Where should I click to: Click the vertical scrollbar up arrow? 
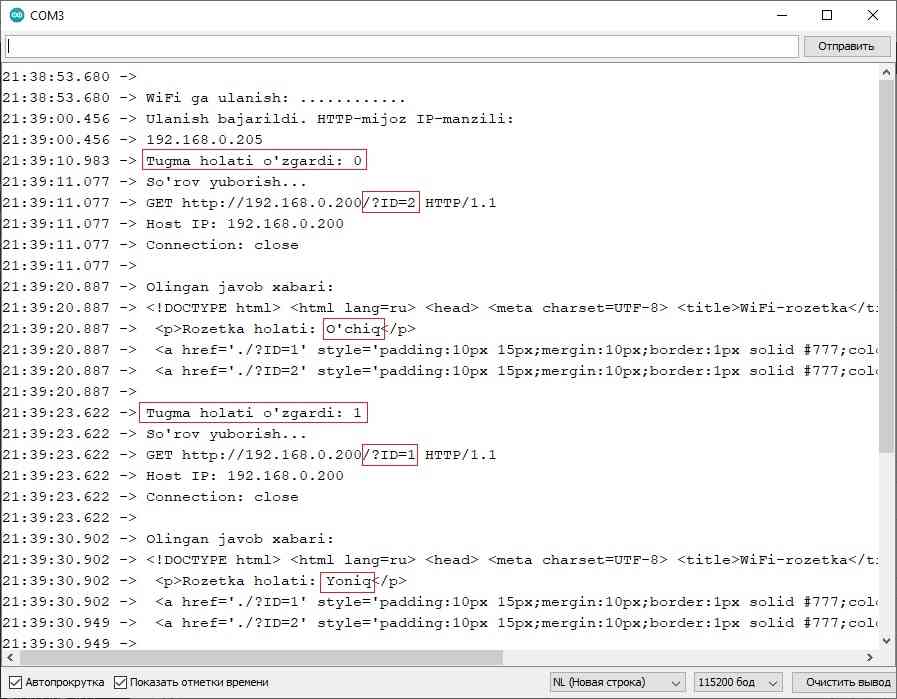point(886,72)
